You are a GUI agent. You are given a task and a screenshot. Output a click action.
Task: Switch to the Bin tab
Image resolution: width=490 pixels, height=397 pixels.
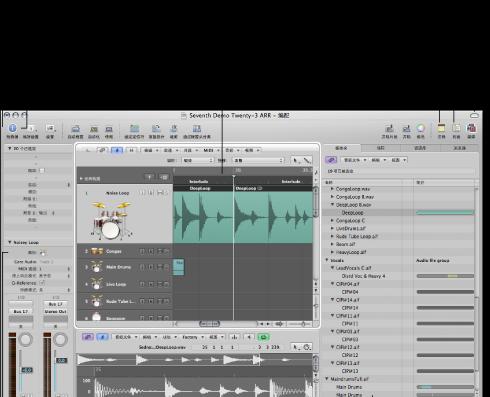tap(341, 148)
